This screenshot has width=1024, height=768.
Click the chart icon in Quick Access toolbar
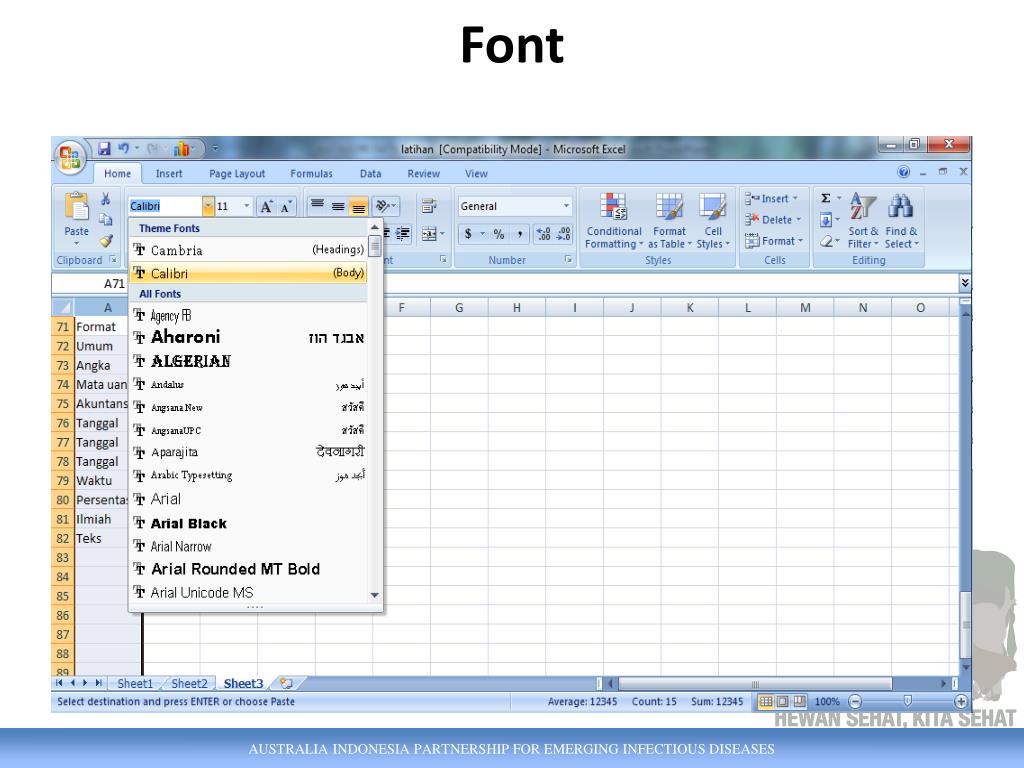tap(181, 149)
